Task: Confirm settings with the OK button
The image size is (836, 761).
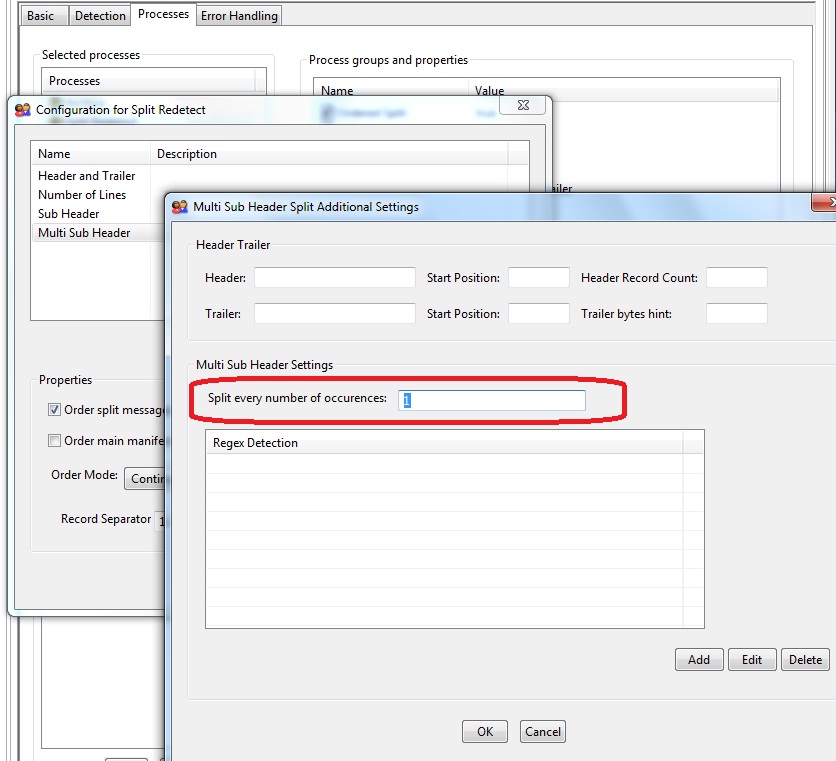Action: click(x=485, y=731)
